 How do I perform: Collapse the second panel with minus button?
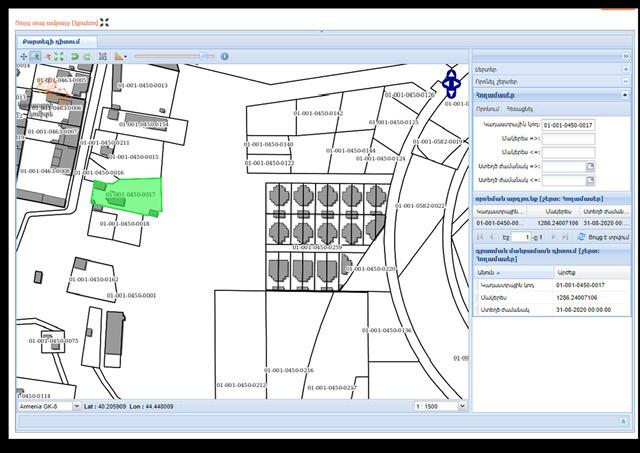[625, 82]
